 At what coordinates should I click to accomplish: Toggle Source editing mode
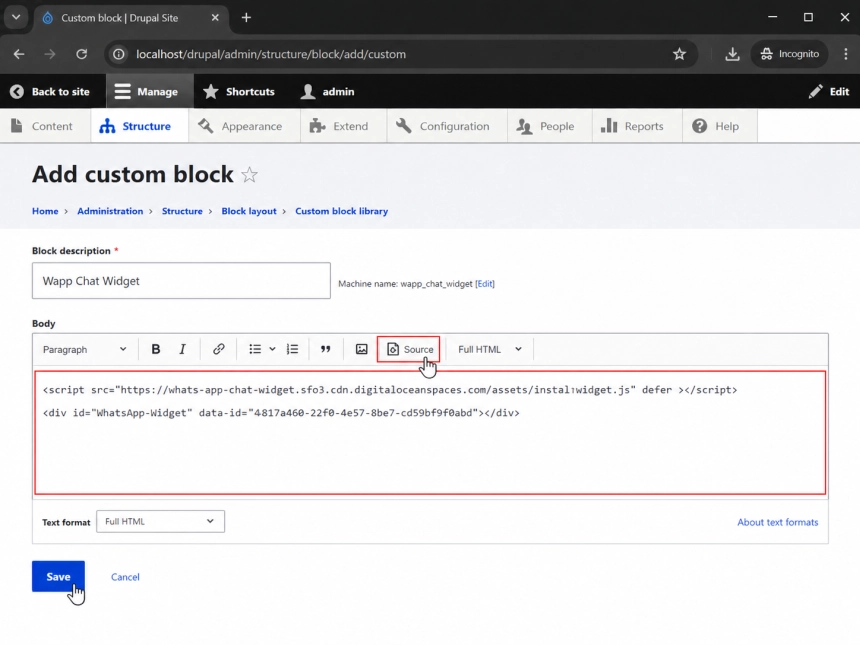(409, 349)
